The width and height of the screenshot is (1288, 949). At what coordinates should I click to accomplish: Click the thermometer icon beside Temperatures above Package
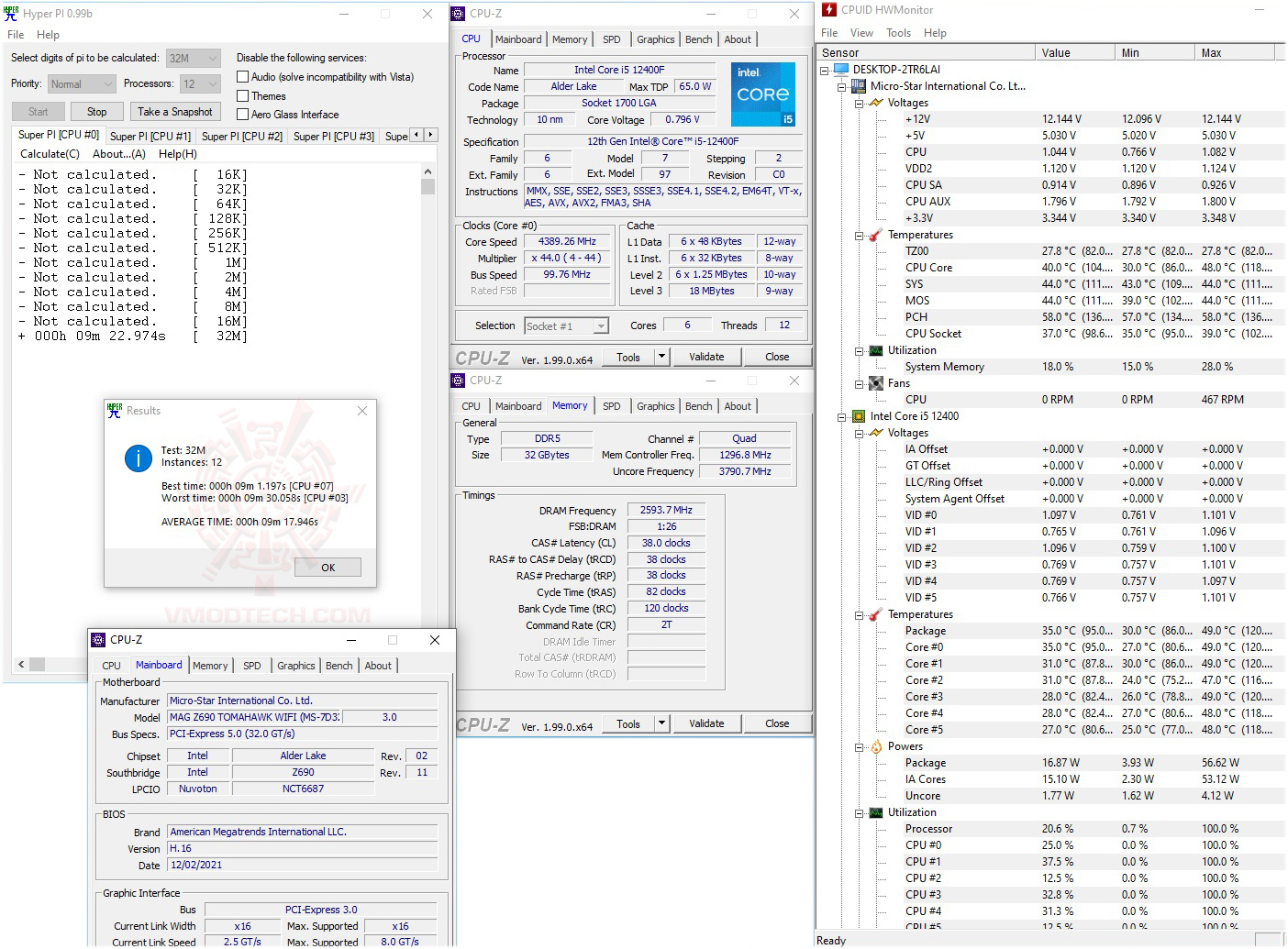(876, 614)
